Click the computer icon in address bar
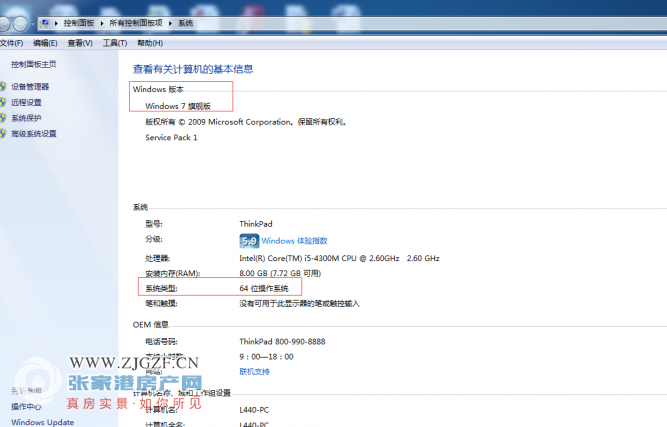This screenshot has height=427, width=667. pyautogui.click(x=45, y=23)
